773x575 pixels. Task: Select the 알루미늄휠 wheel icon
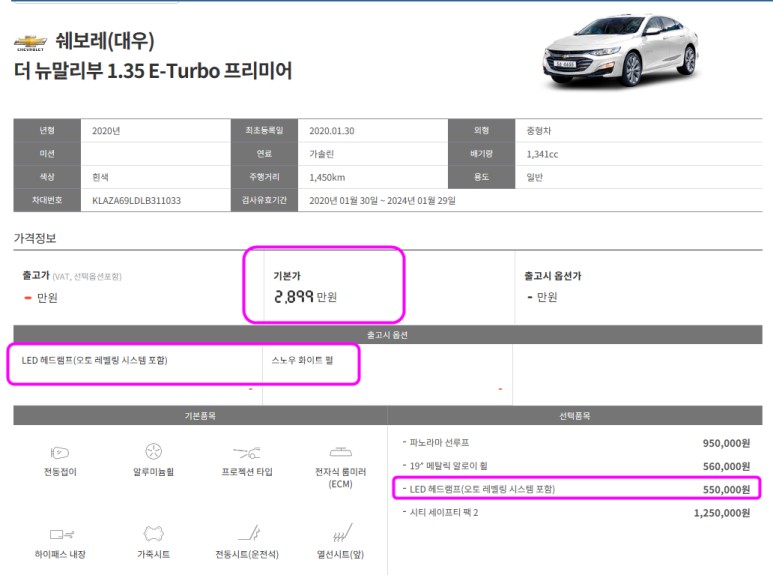(153, 451)
